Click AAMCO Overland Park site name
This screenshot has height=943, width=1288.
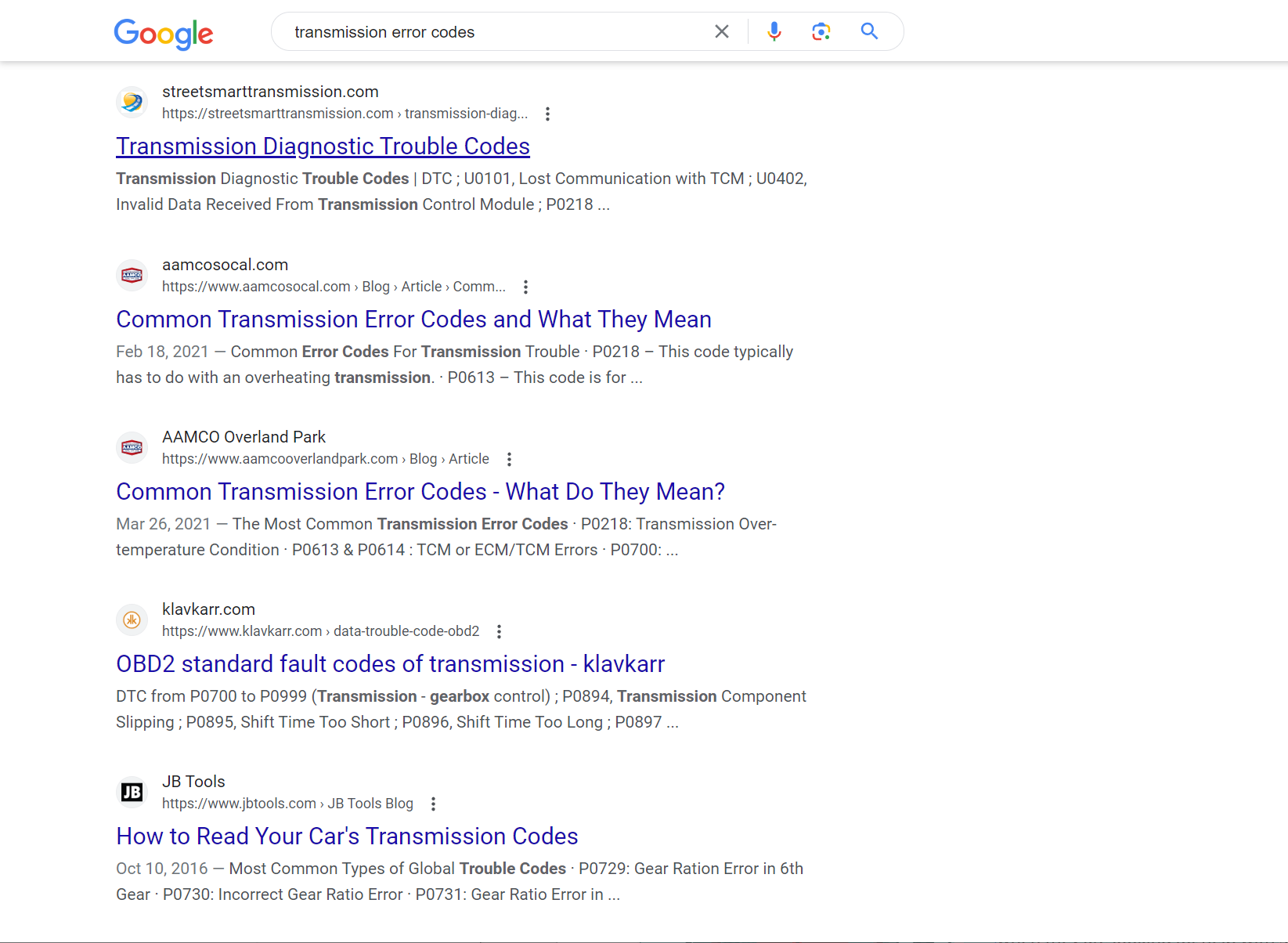(x=244, y=437)
